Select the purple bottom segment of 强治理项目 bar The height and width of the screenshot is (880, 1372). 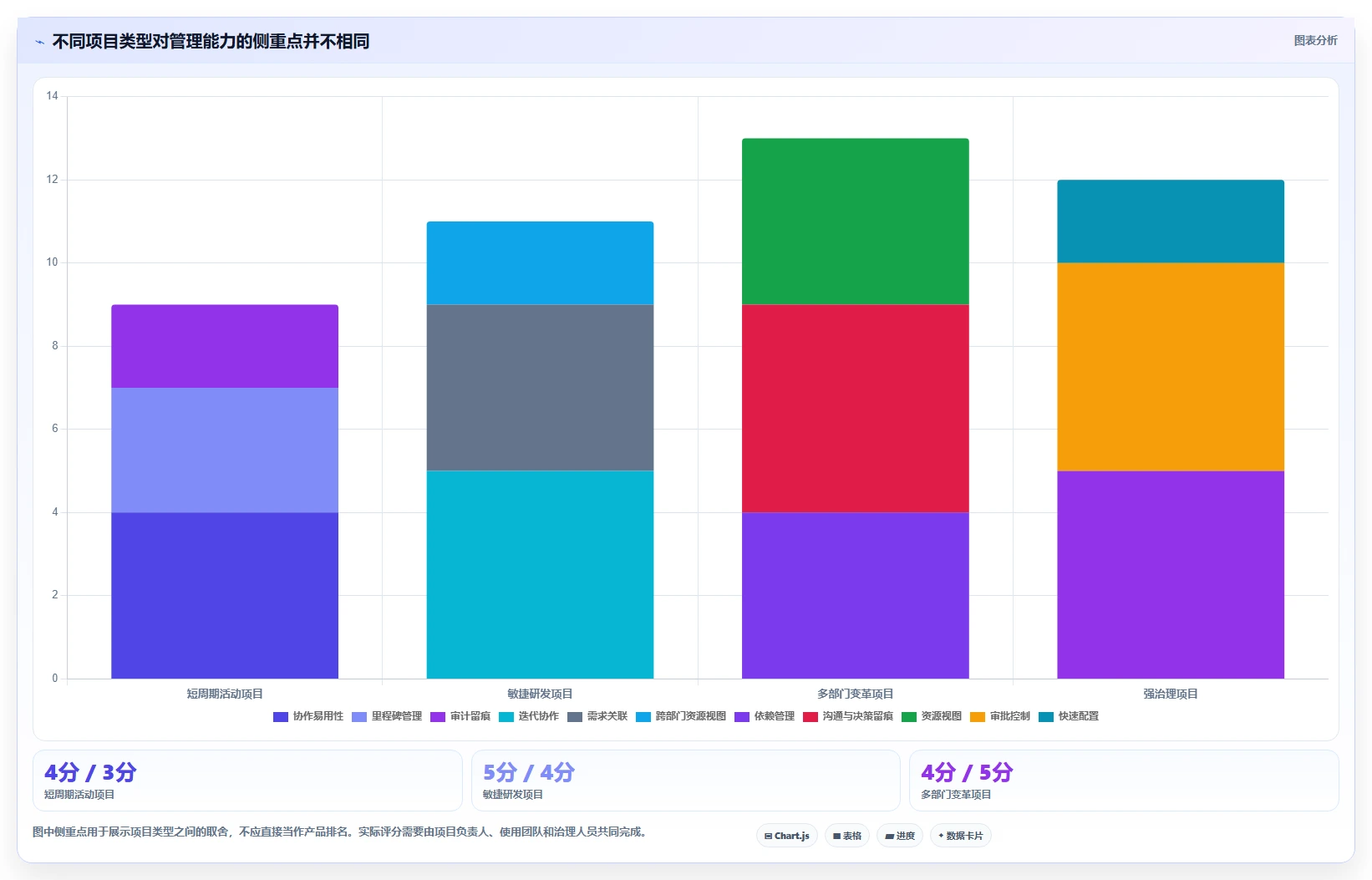coord(1171,574)
